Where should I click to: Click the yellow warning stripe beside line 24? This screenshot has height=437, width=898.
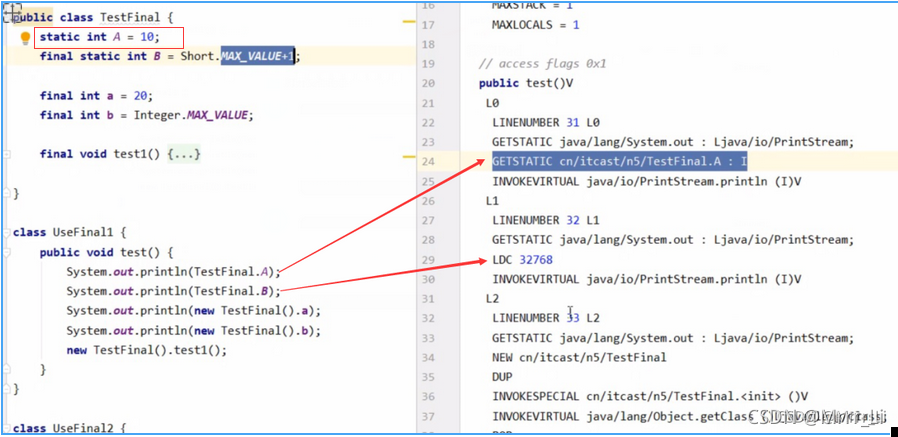(409, 156)
